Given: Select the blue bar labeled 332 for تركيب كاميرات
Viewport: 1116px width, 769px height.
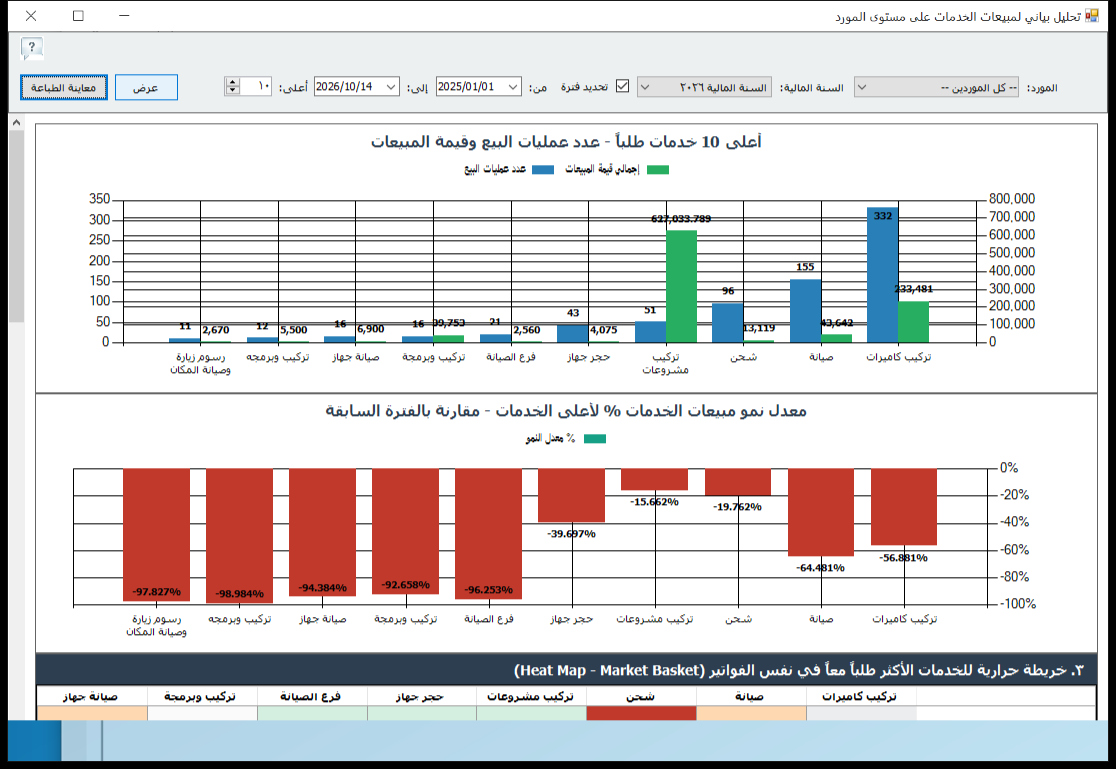Looking at the screenshot, I should click(x=883, y=275).
